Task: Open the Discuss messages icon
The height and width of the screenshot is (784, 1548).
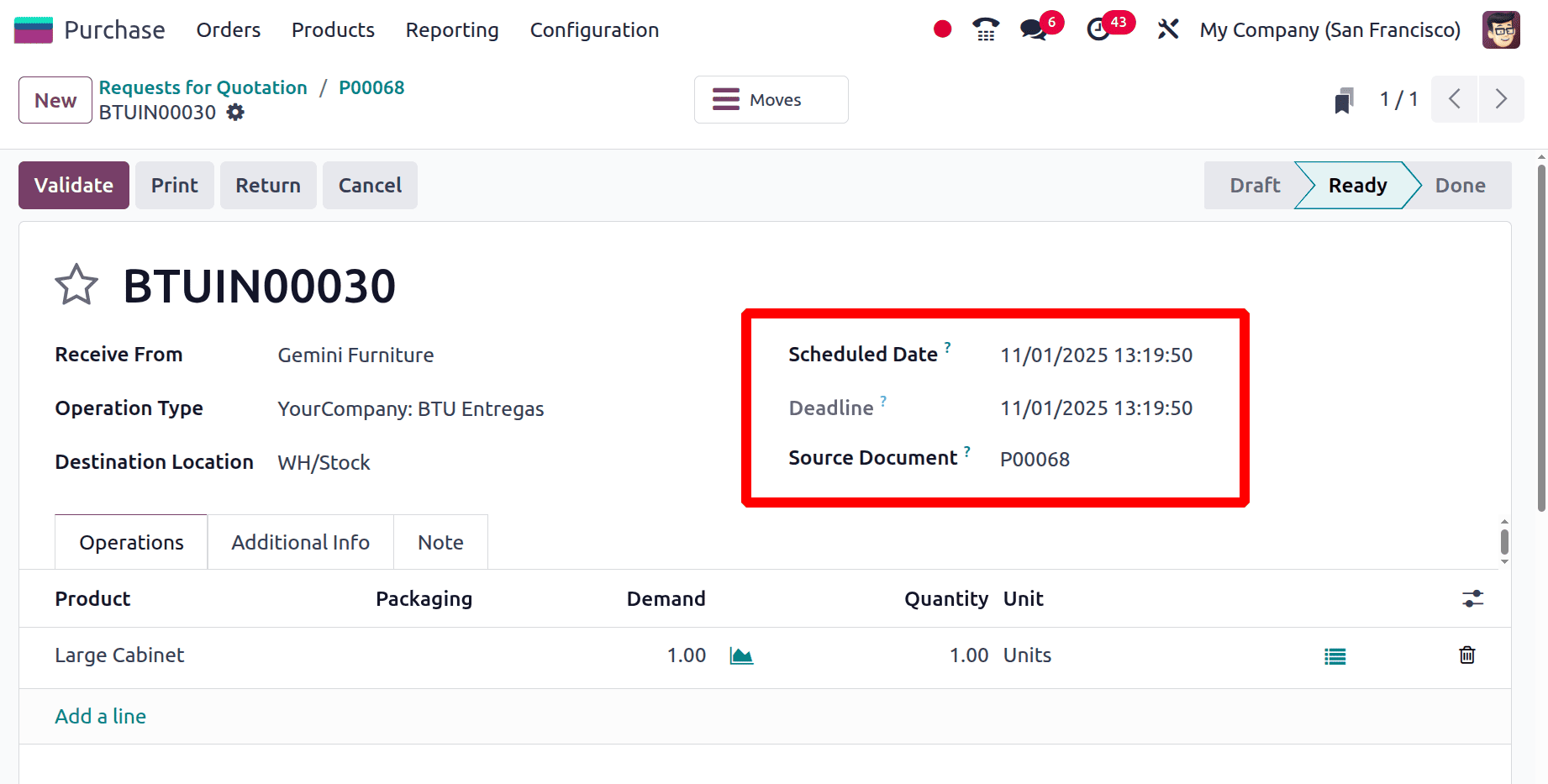Action: pyautogui.click(x=1032, y=29)
